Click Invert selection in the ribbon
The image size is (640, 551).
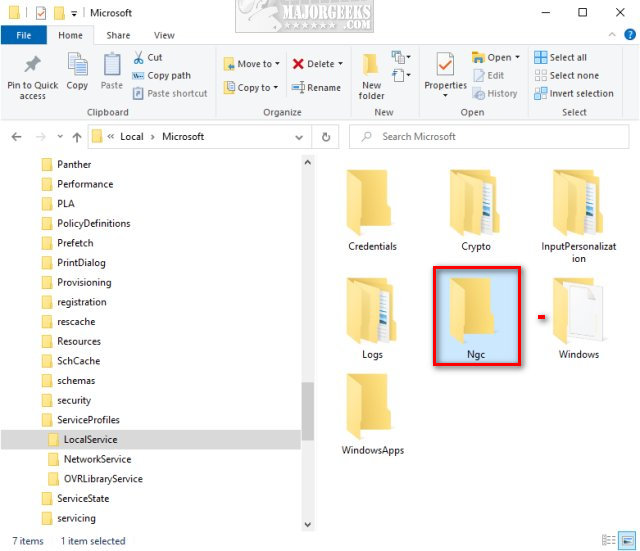tap(574, 93)
